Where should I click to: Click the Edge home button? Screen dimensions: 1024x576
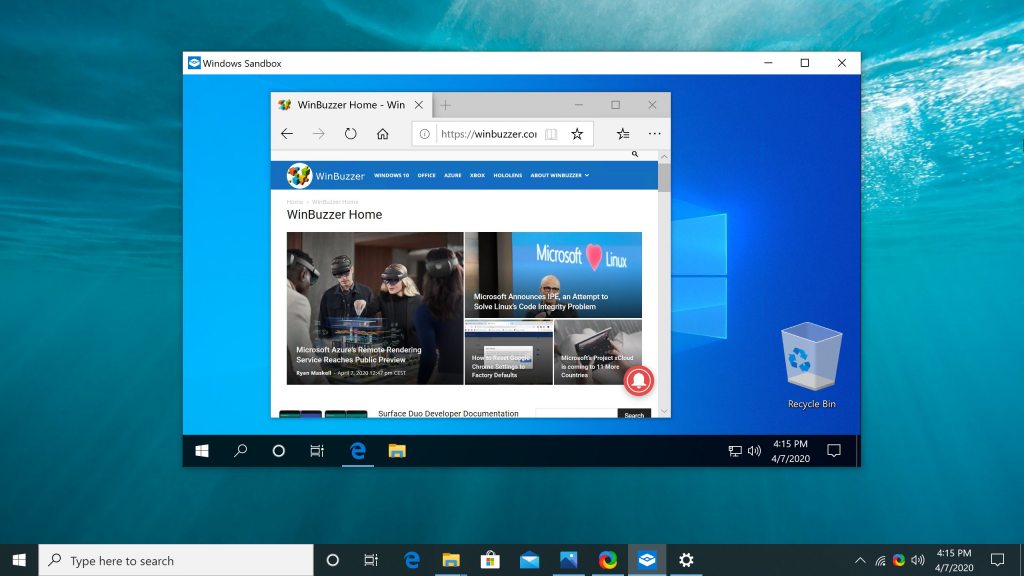[x=382, y=134]
